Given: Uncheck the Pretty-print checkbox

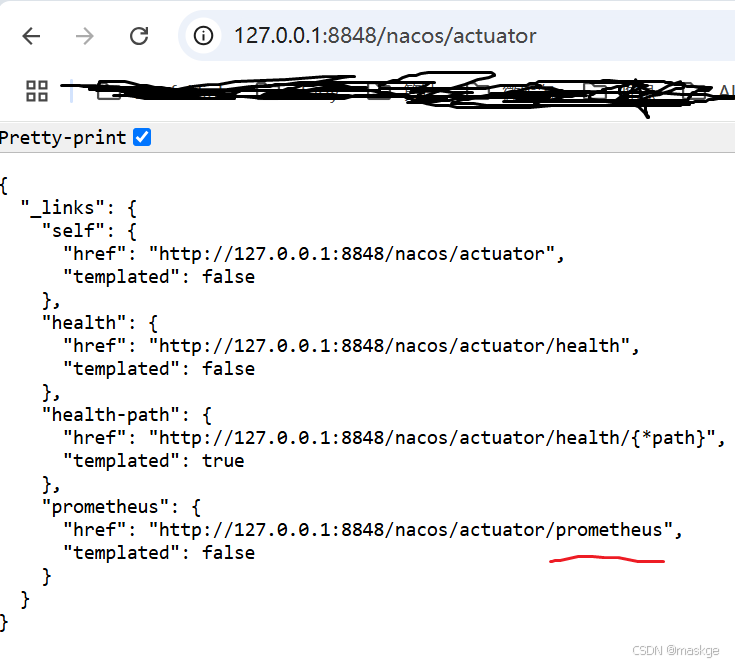Looking at the screenshot, I should tap(142, 137).
